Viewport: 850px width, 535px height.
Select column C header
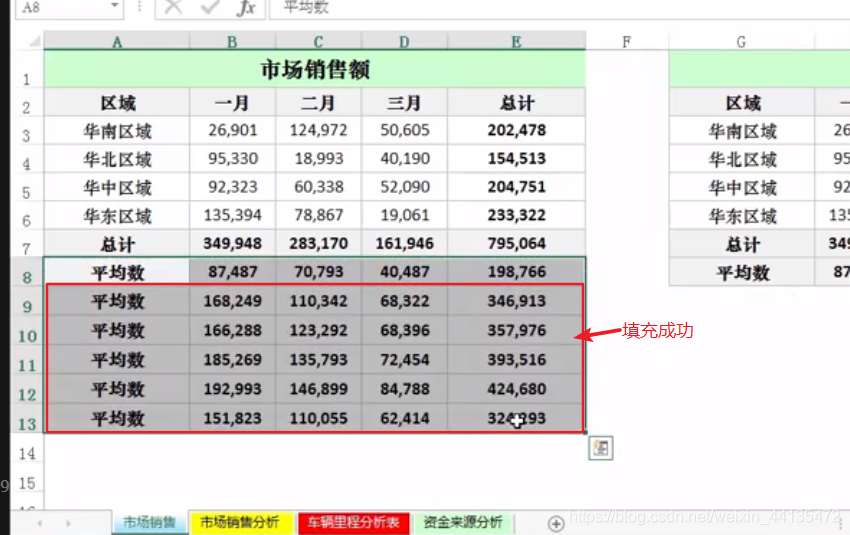[x=318, y=41]
